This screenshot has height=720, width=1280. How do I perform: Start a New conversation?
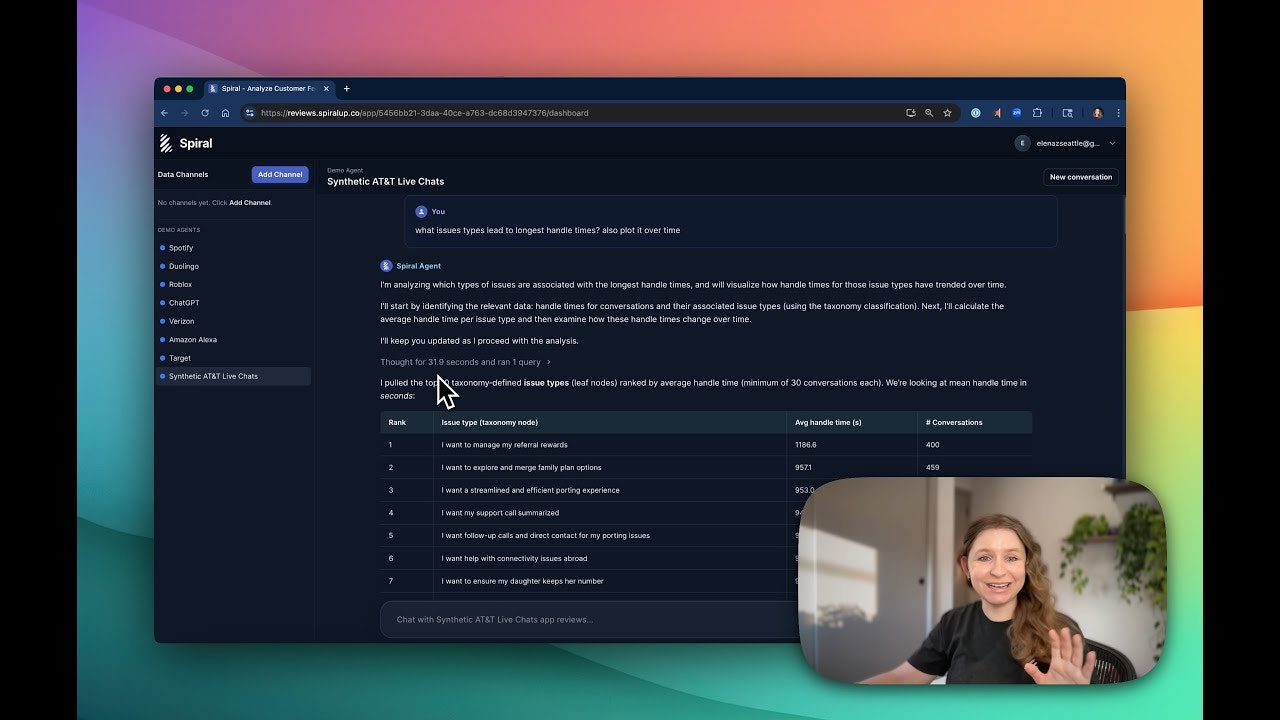tap(1080, 177)
